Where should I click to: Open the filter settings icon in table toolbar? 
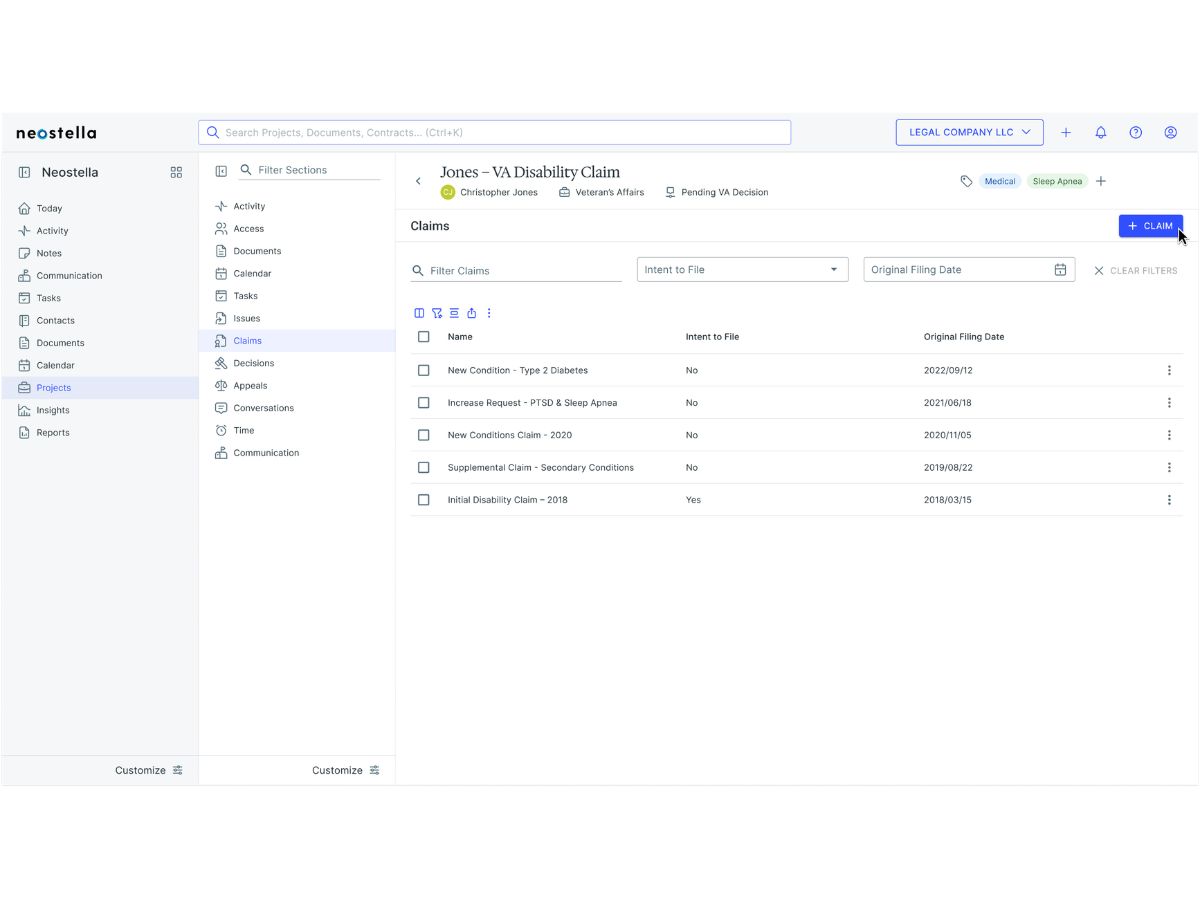click(437, 313)
